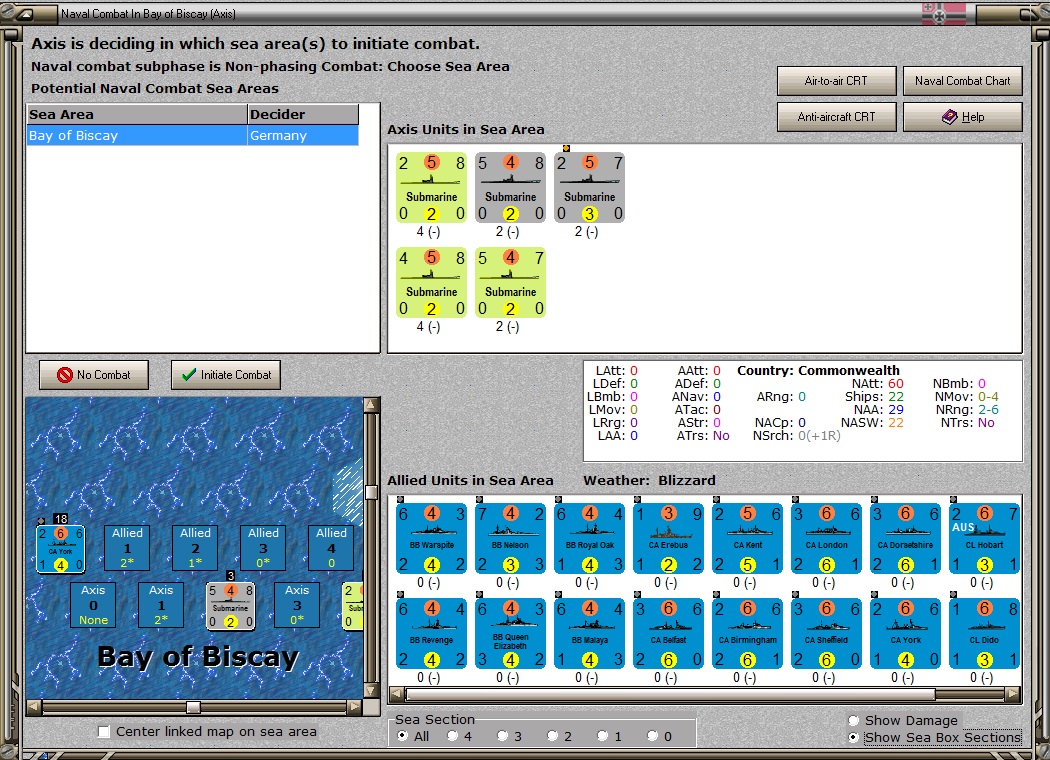Pick the Axis Submarine rated 4-5-8

pos(431,283)
